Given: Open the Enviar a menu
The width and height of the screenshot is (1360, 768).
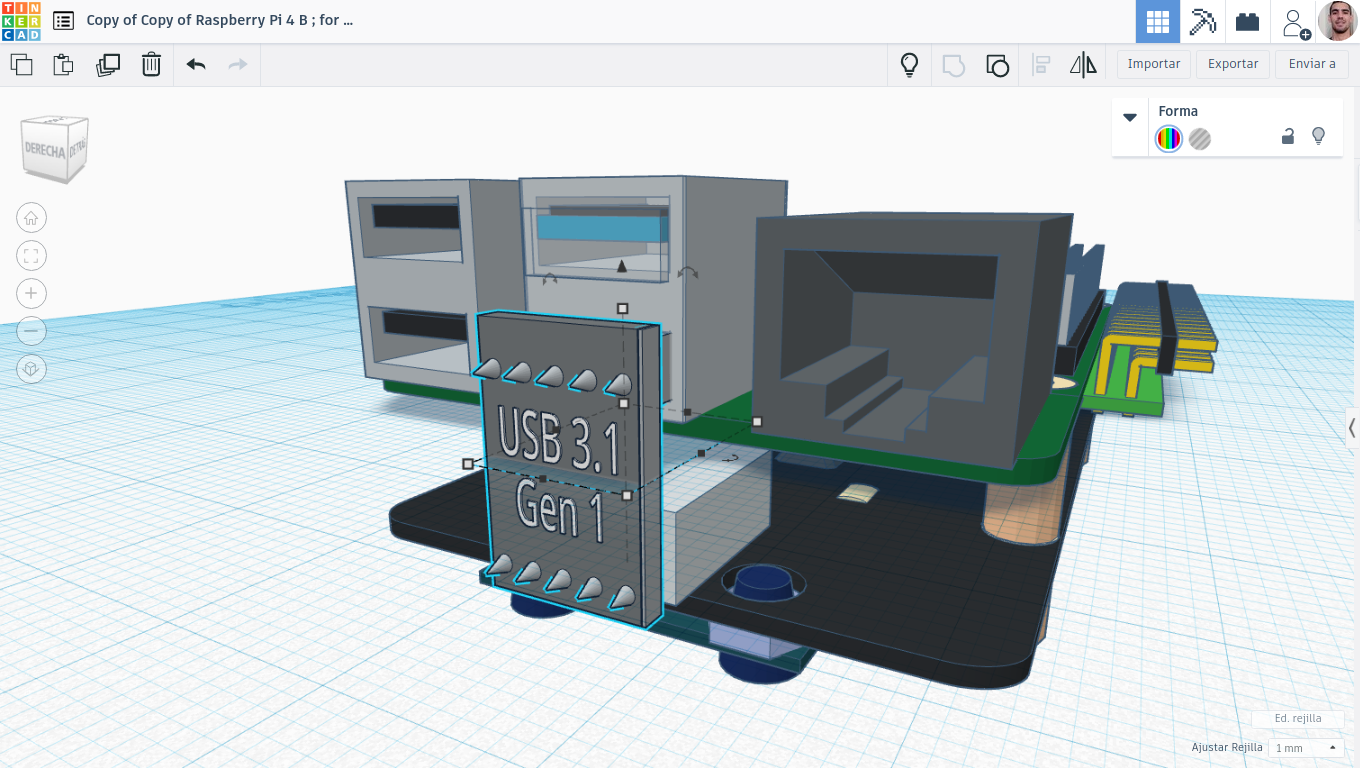Looking at the screenshot, I should pyautogui.click(x=1312, y=64).
